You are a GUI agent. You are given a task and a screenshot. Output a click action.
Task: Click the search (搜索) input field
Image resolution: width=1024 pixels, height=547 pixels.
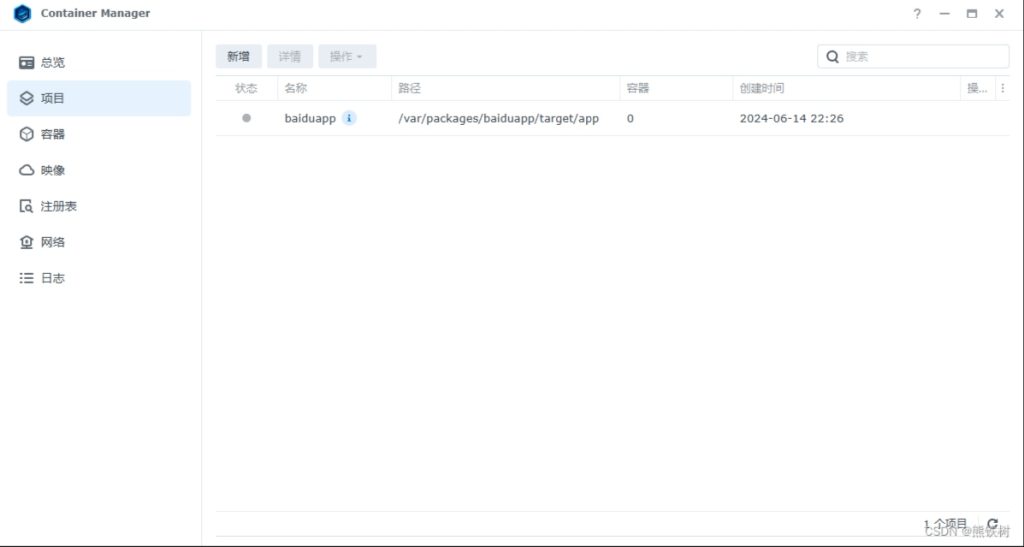922,57
